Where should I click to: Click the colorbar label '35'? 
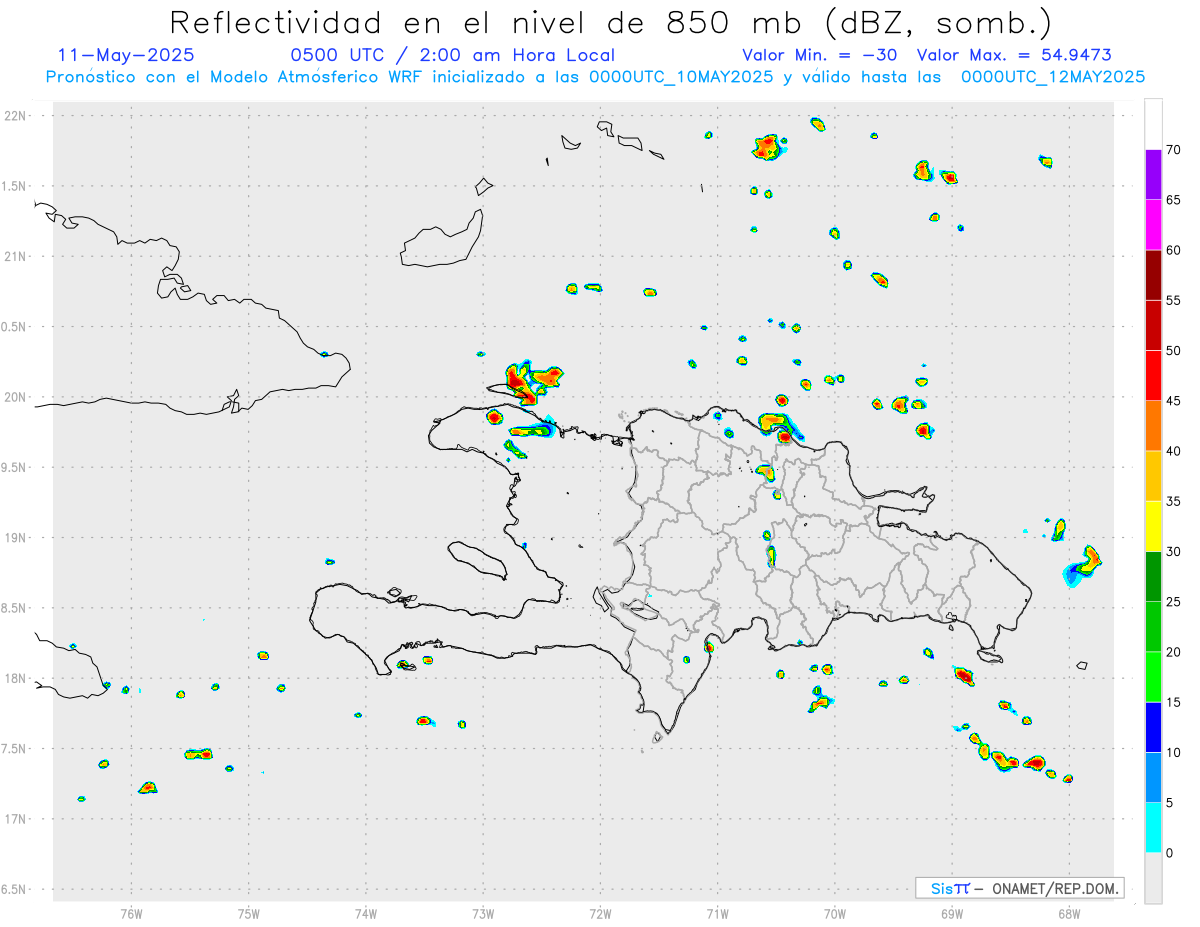click(1175, 502)
